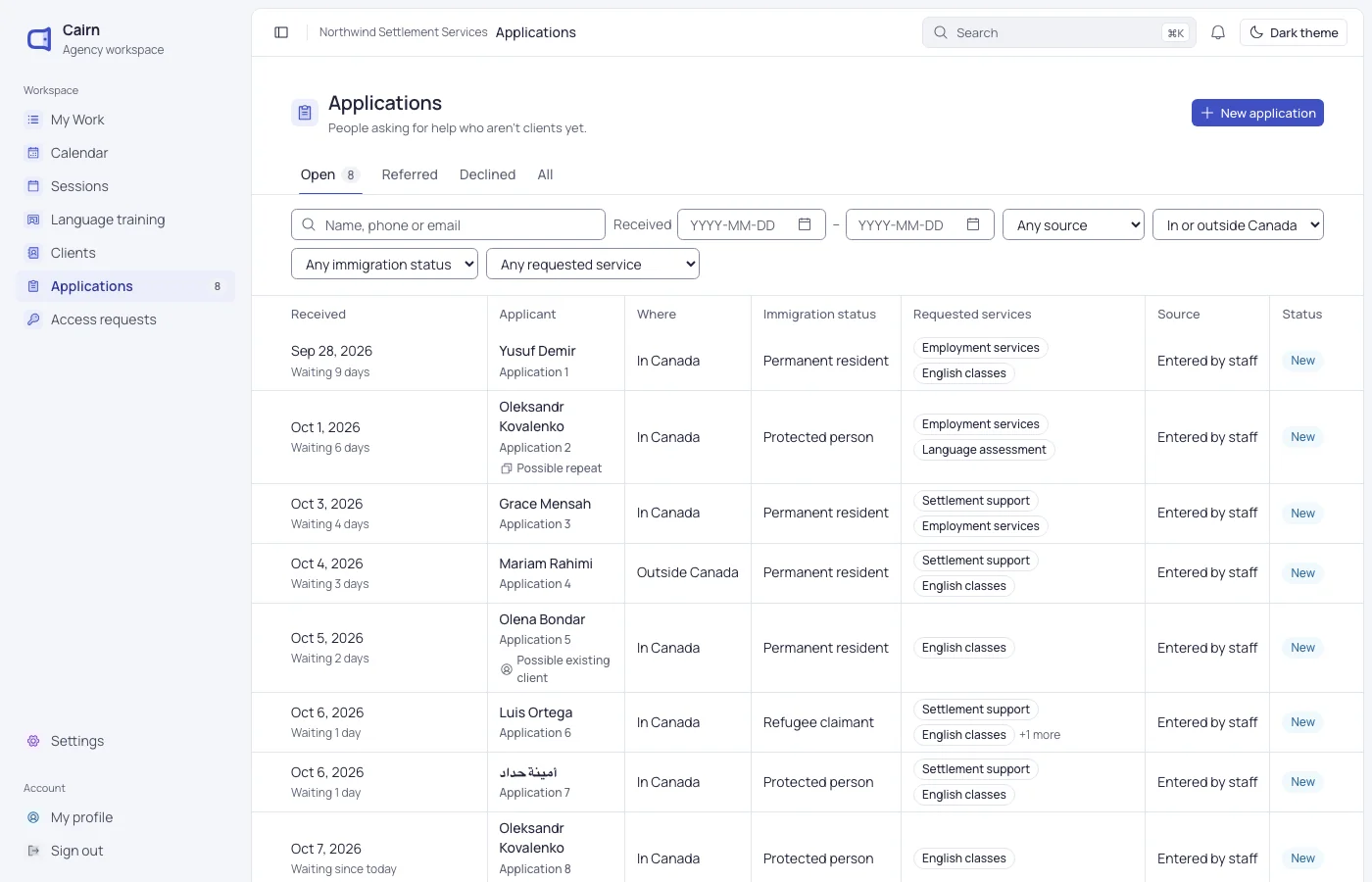Click Olena Bondar applicant name
Image resolution: width=1372 pixels, height=882 pixels.
coord(542,619)
